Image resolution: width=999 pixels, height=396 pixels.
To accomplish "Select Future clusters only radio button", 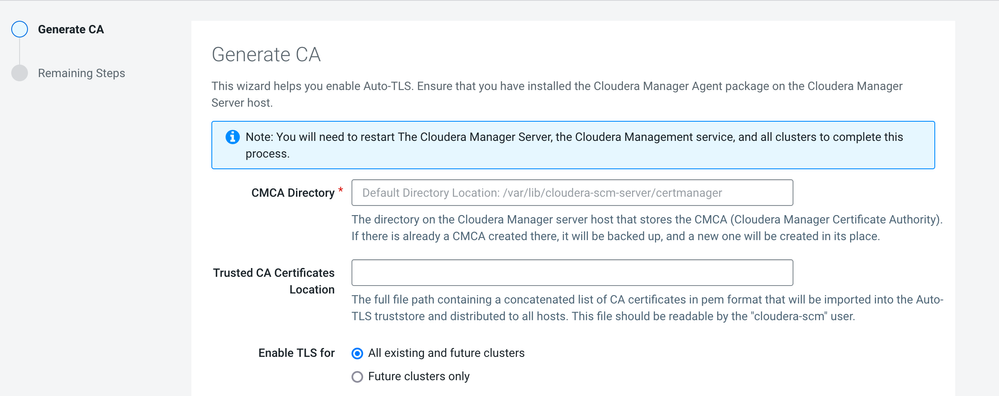I will (357, 377).
